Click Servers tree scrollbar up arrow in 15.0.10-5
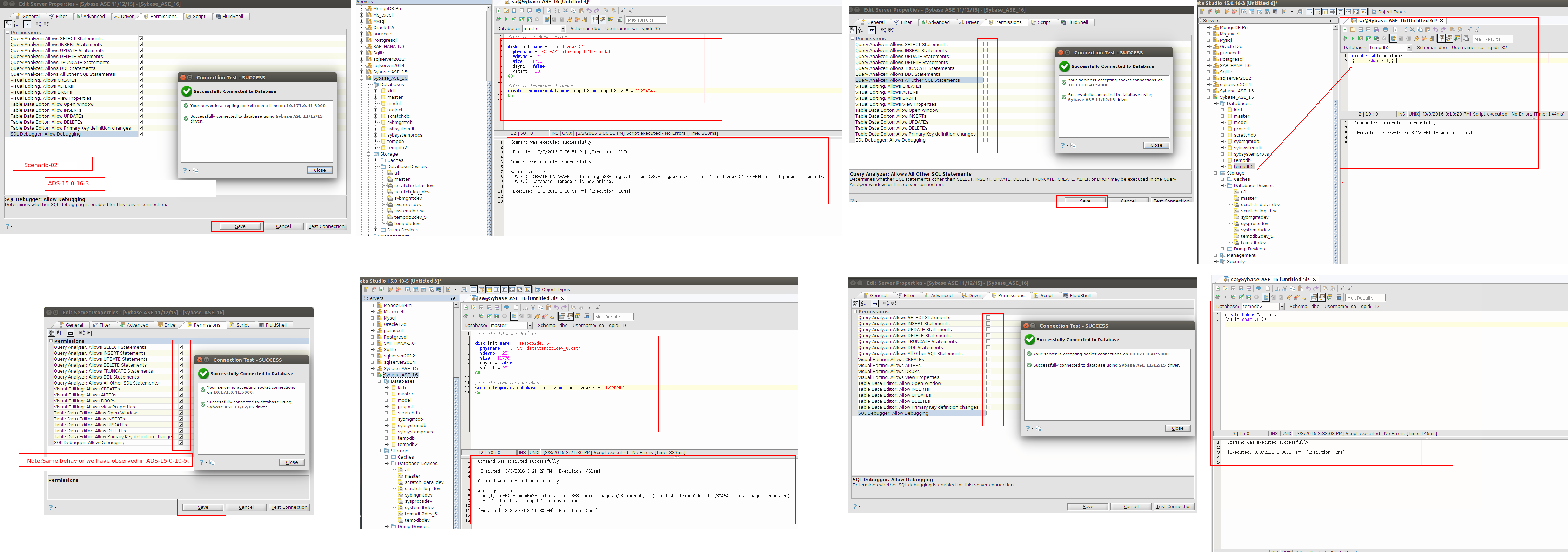Screen dimensions: 1568x552 456,305
